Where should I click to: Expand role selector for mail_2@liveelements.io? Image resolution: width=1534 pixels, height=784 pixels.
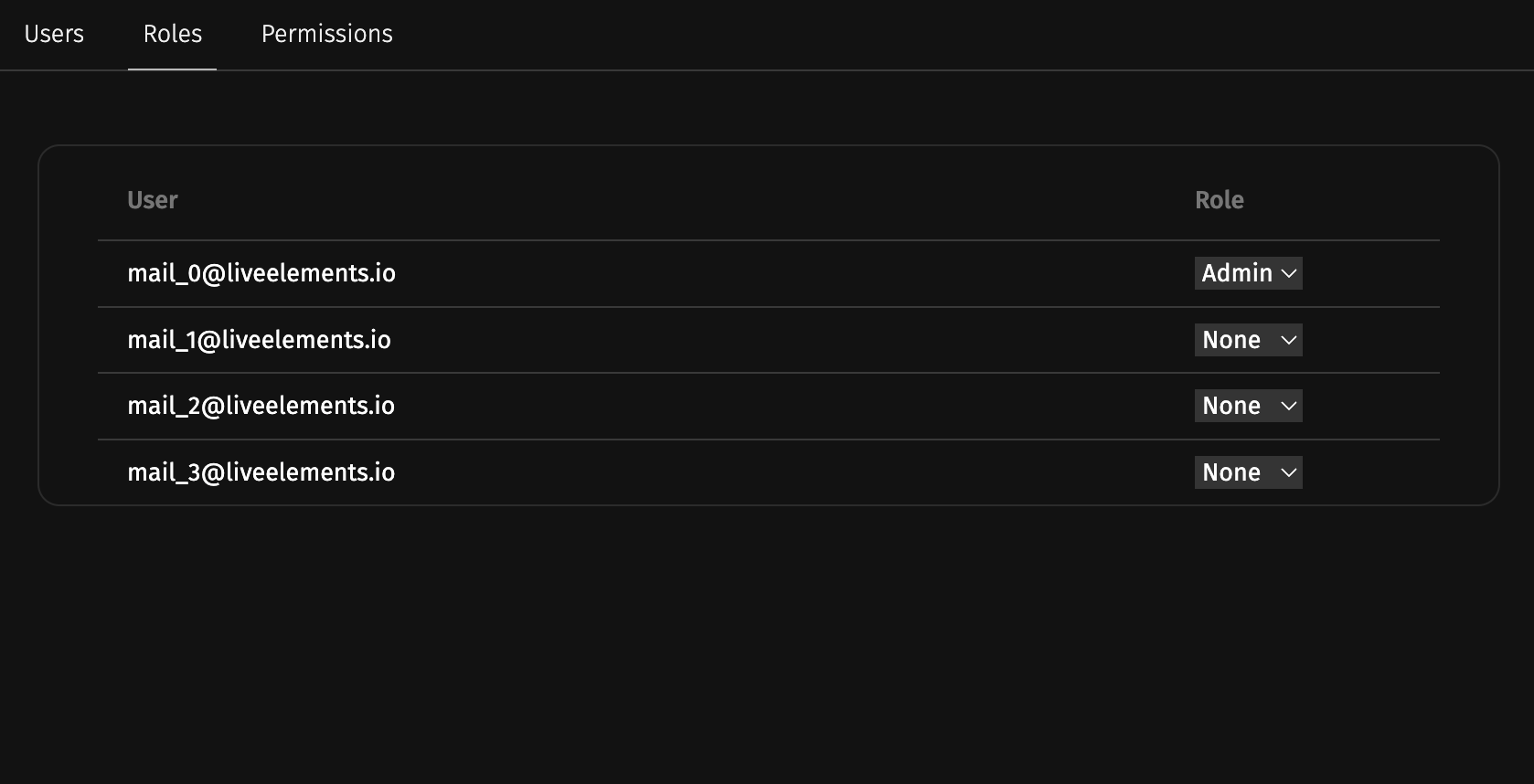(x=1248, y=406)
